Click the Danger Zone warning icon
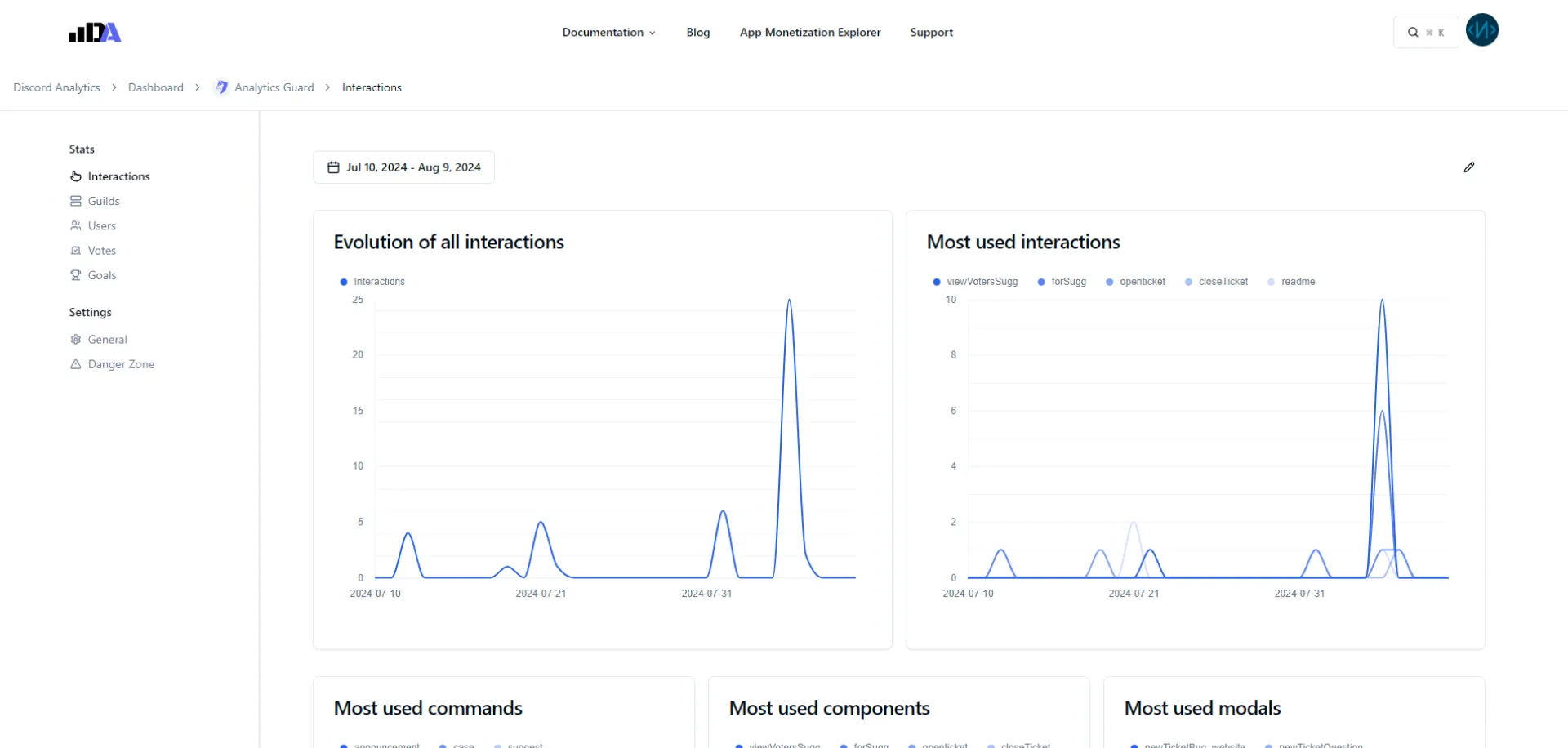 point(76,364)
